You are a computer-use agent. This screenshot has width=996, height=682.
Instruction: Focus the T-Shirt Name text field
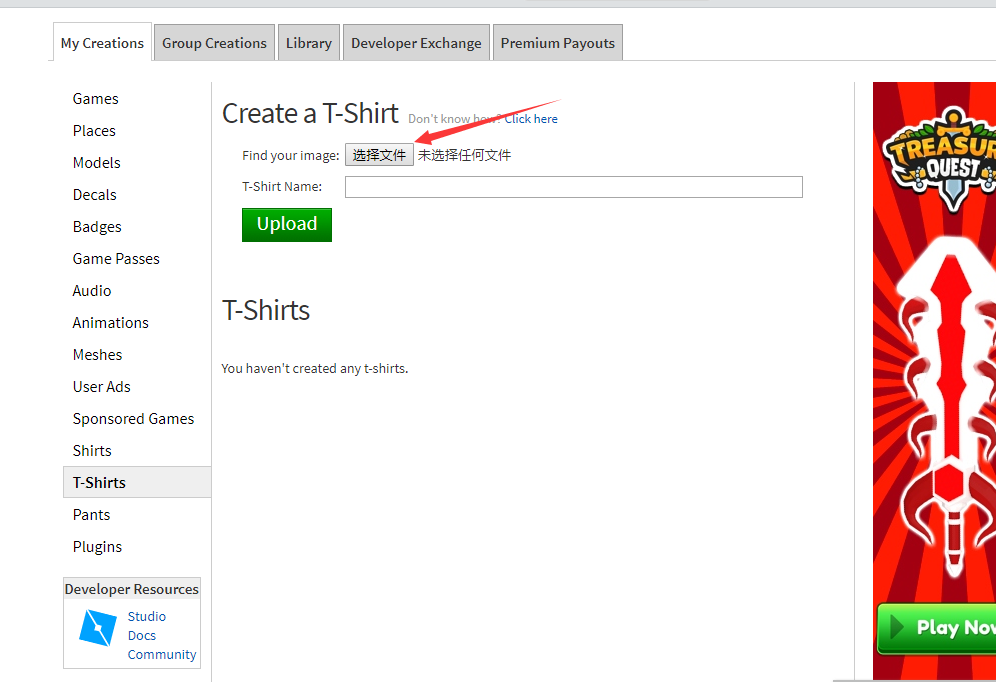click(x=573, y=187)
